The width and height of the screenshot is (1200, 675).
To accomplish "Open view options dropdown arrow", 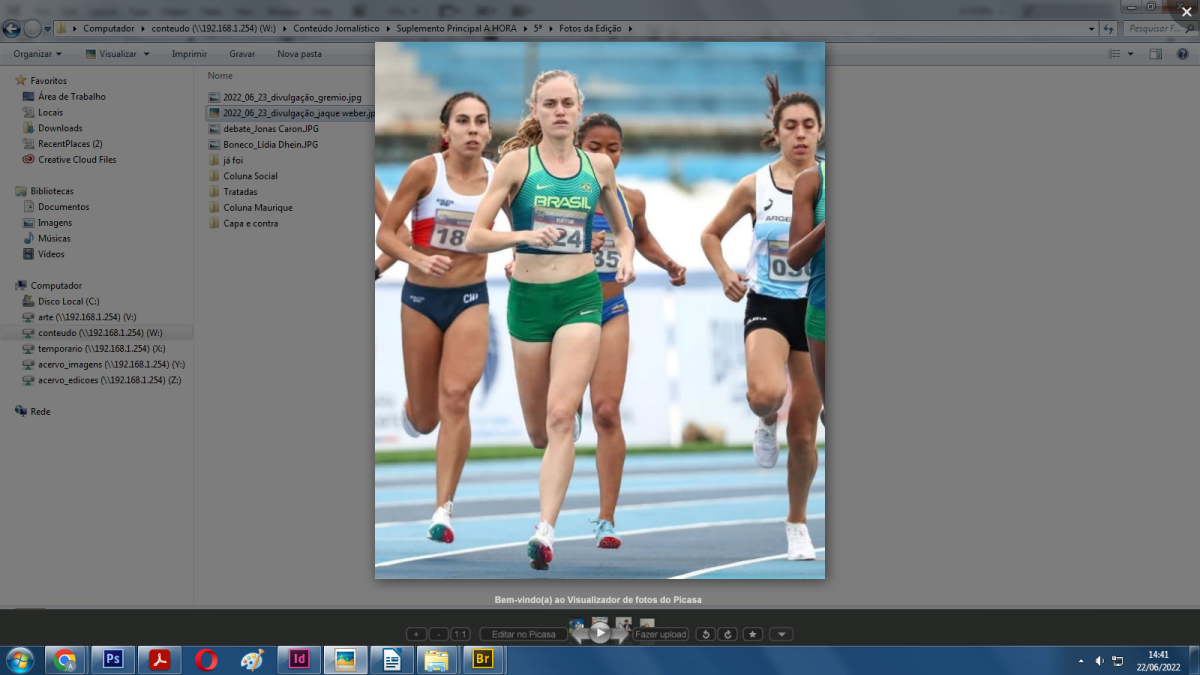I will (1130, 54).
